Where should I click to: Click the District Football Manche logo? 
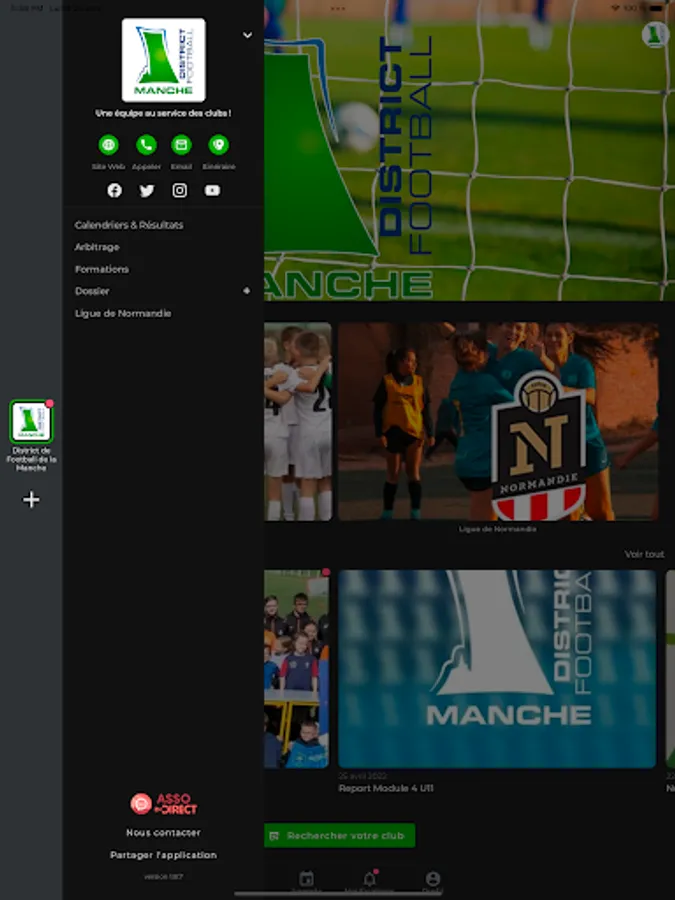click(164, 60)
